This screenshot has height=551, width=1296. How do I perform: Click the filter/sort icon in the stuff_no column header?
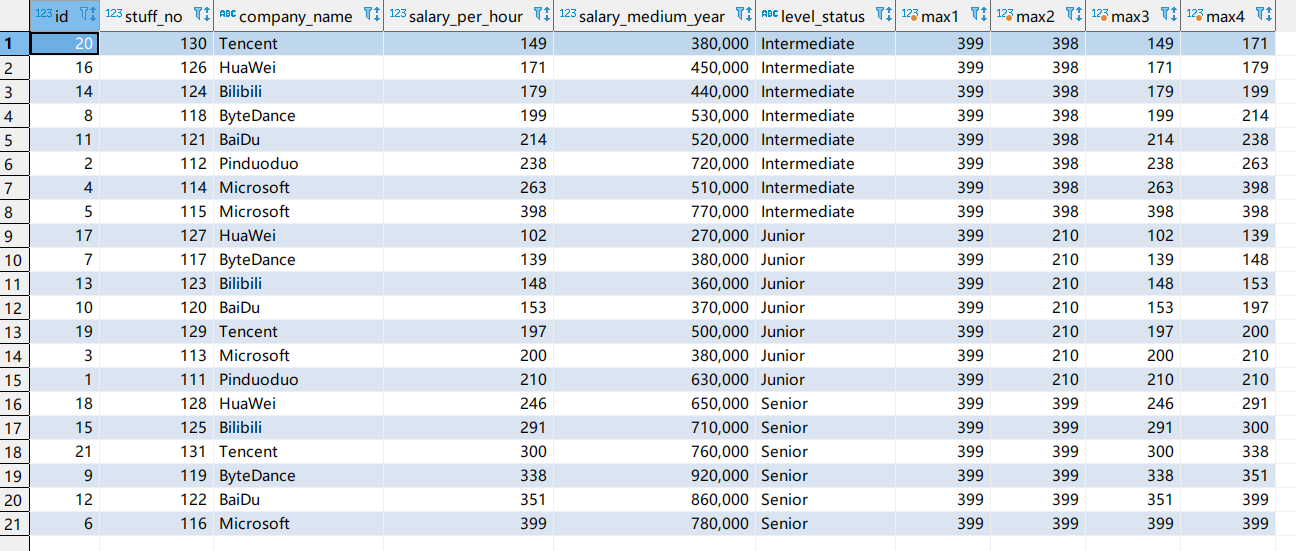[200, 15]
